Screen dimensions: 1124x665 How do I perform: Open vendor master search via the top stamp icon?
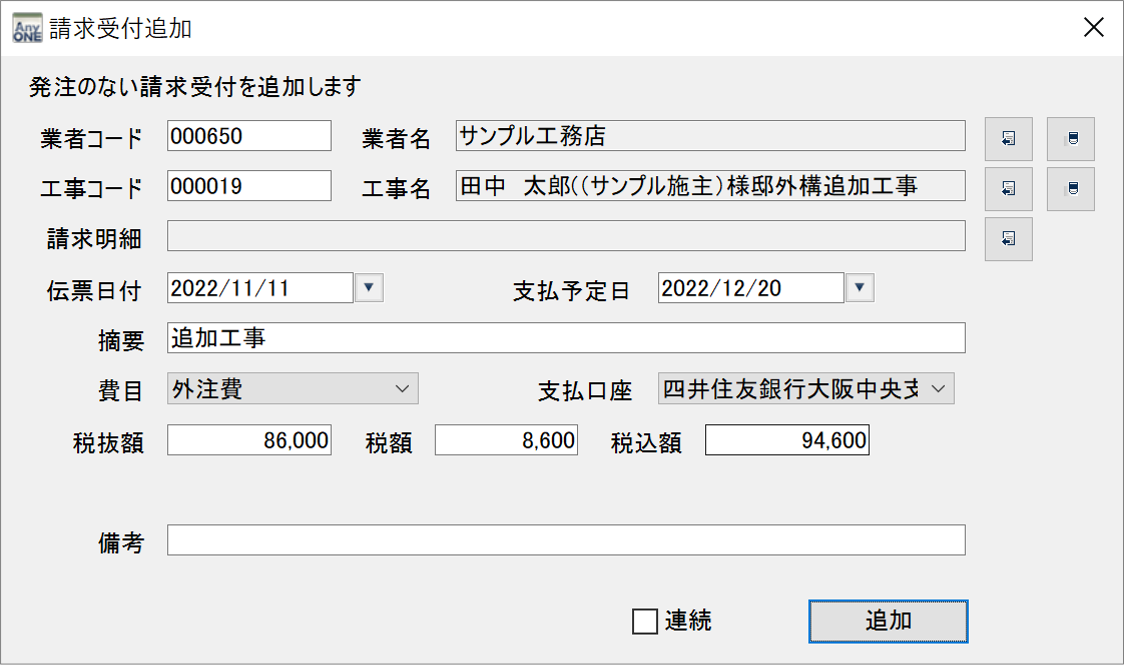(1070, 138)
